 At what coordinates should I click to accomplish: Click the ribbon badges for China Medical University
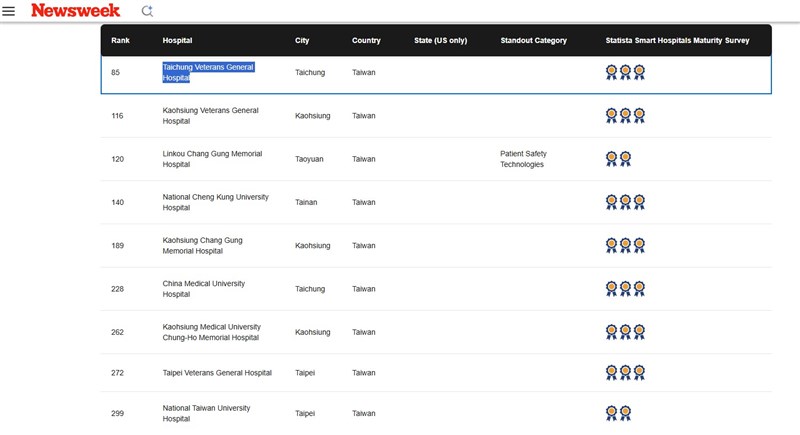pos(625,289)
